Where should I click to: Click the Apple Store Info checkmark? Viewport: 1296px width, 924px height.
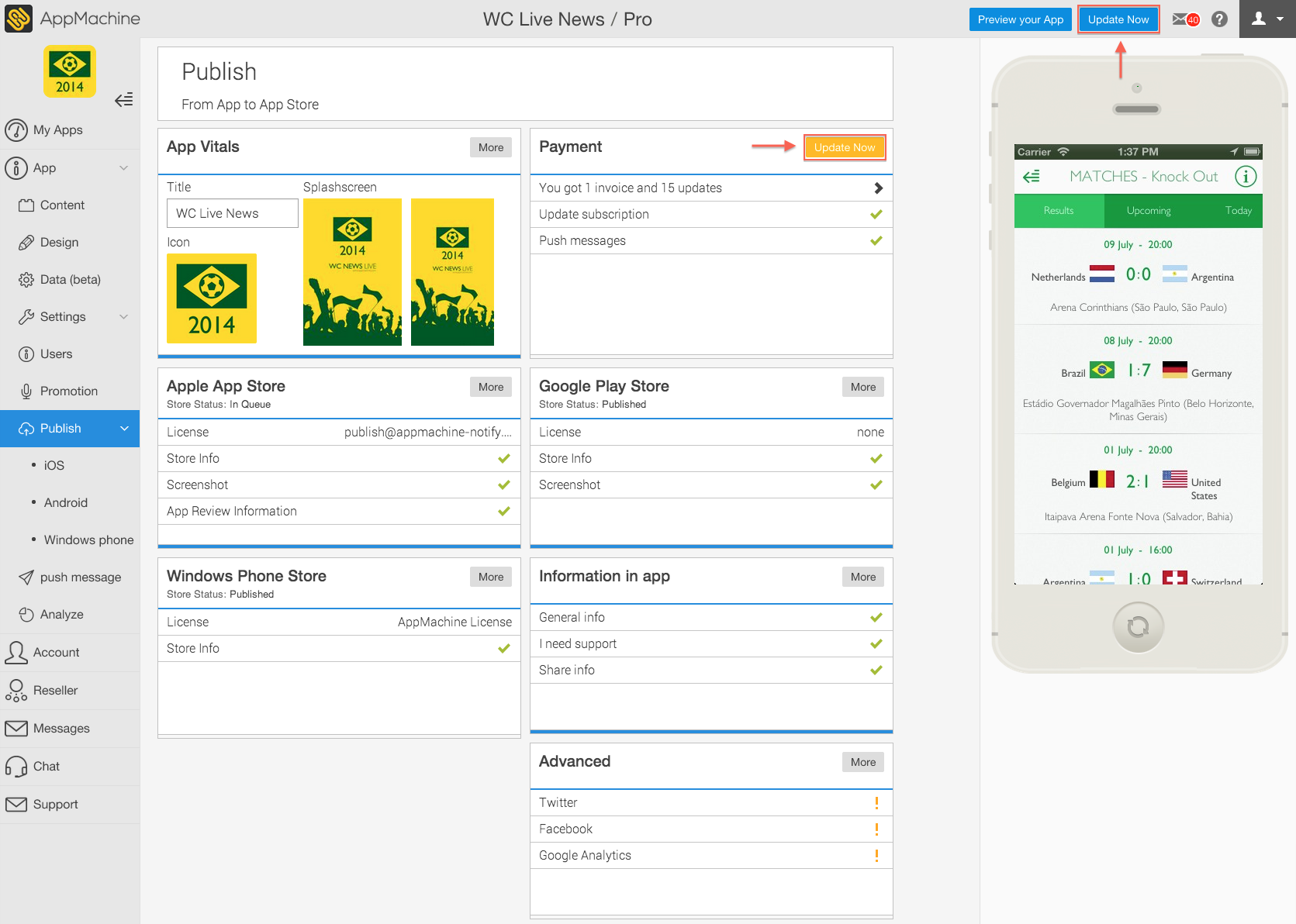pos(504,459)
